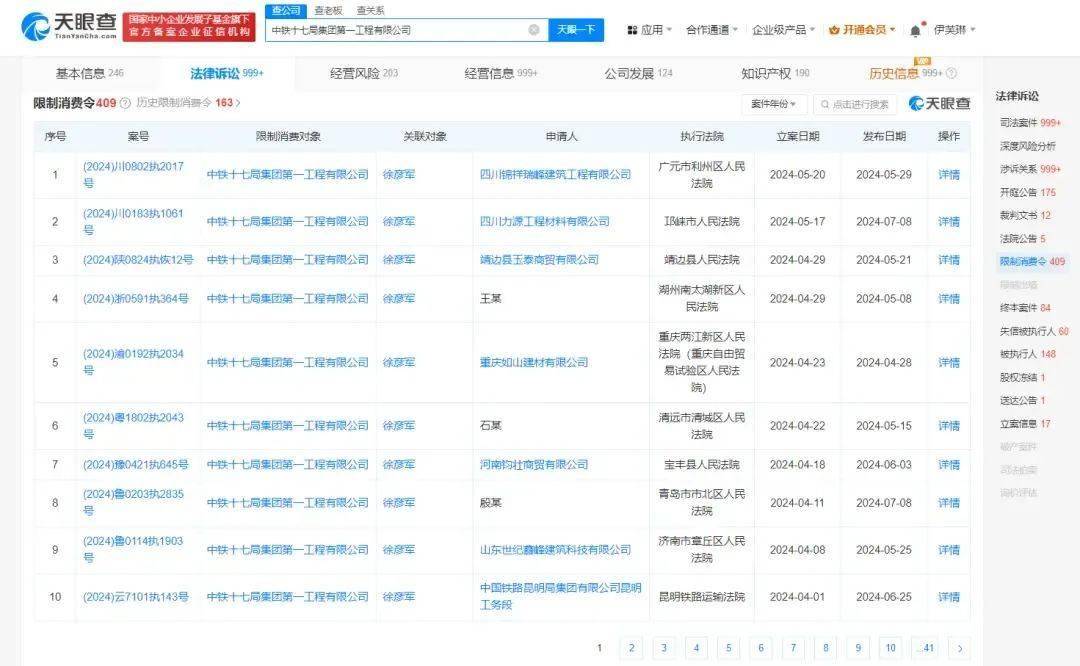The width and height of the screenshot is (1080, 666).
Task: Go to page 5 of results
Action: click(728, 647)
